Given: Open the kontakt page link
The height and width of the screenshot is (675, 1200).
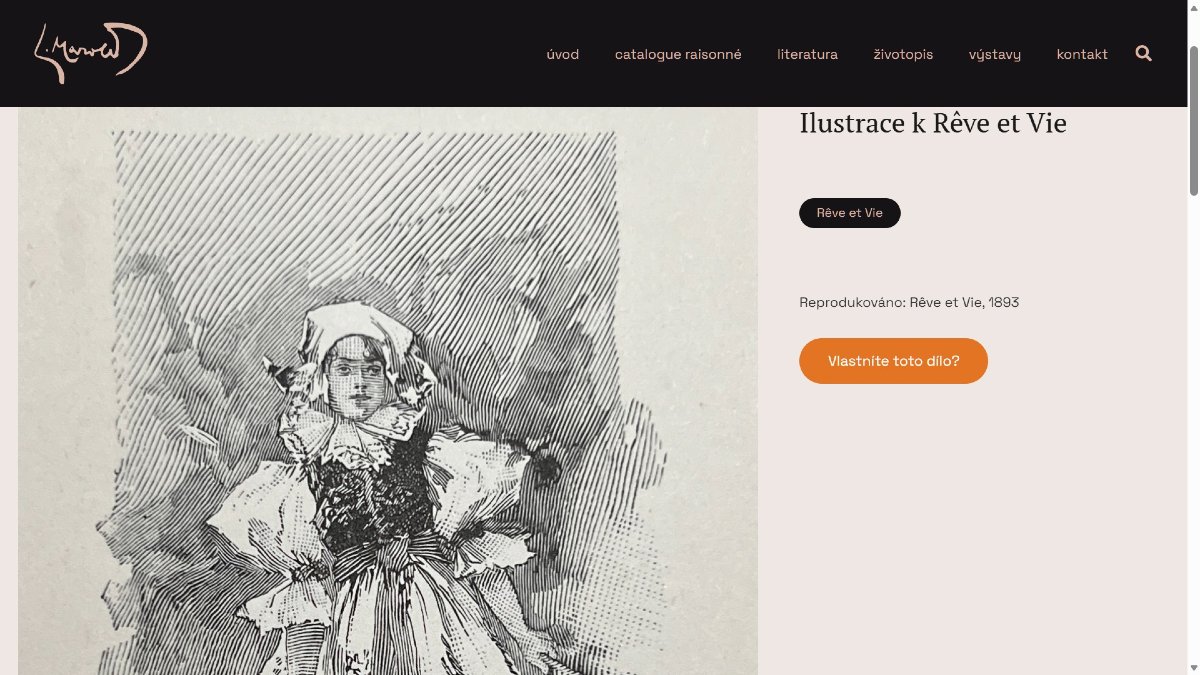Looking at the screenshot, I should 1082,54.
